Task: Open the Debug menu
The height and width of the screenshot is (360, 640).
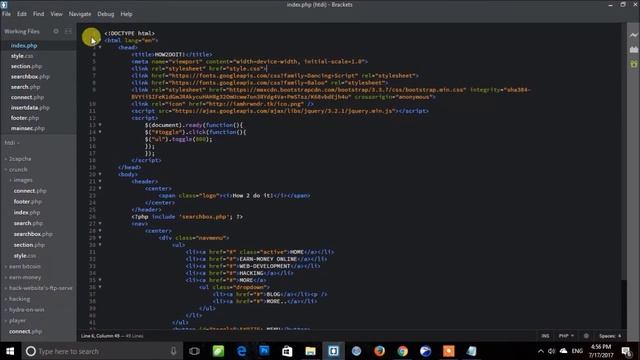Action: click(x=106, y=14)
